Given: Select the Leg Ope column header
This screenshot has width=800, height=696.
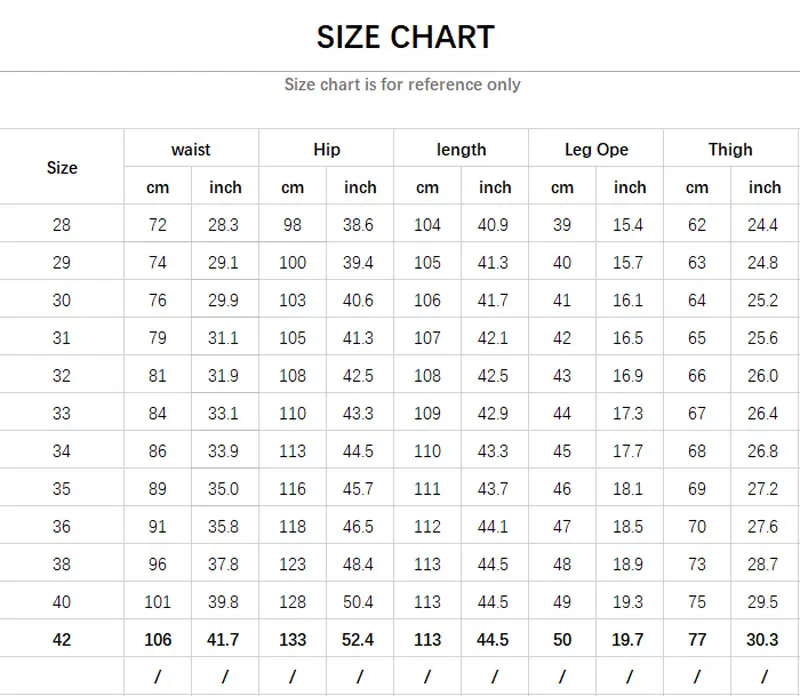Looking at the screenshot, I should (596, 149).
